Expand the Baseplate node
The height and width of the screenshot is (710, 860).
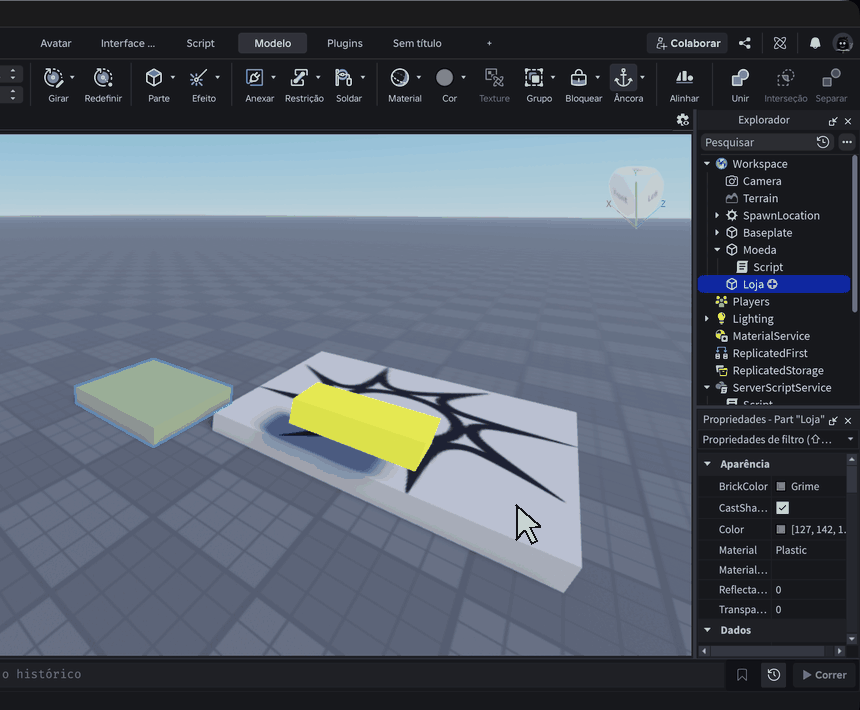717,232
